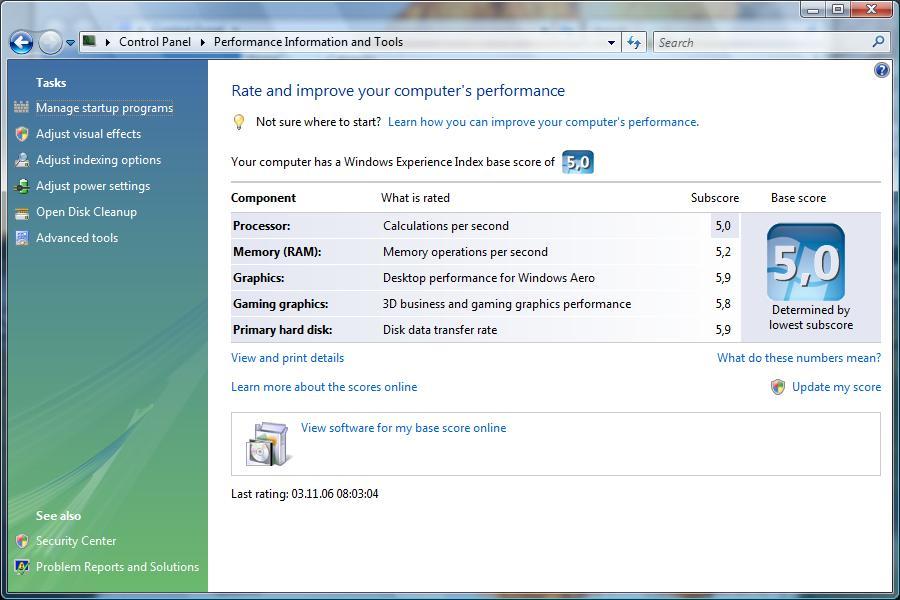Click the Back navigation arrow button
Image resolution: width=900 pixels, height=600 pixels.
(22, 42)
